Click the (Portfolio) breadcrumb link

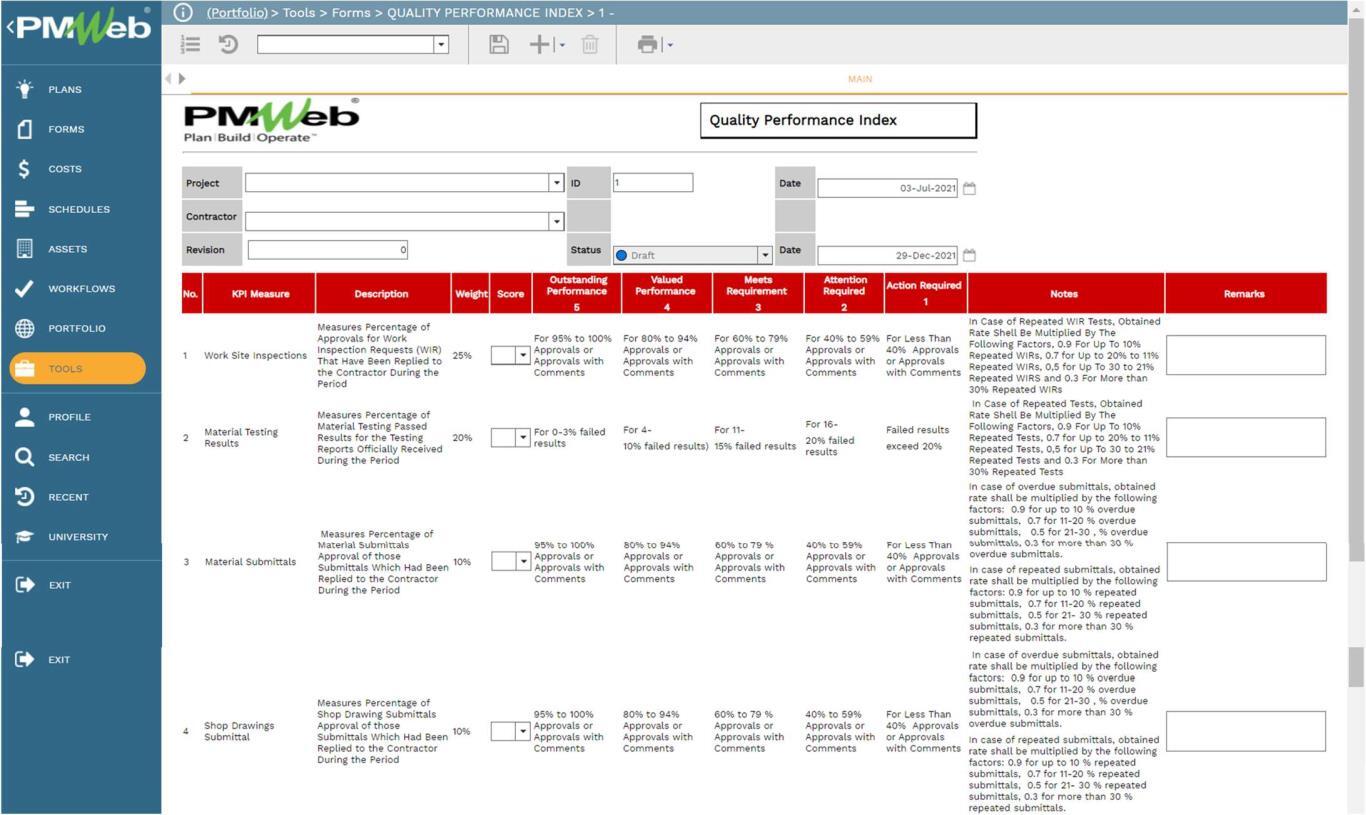[237, 13]
